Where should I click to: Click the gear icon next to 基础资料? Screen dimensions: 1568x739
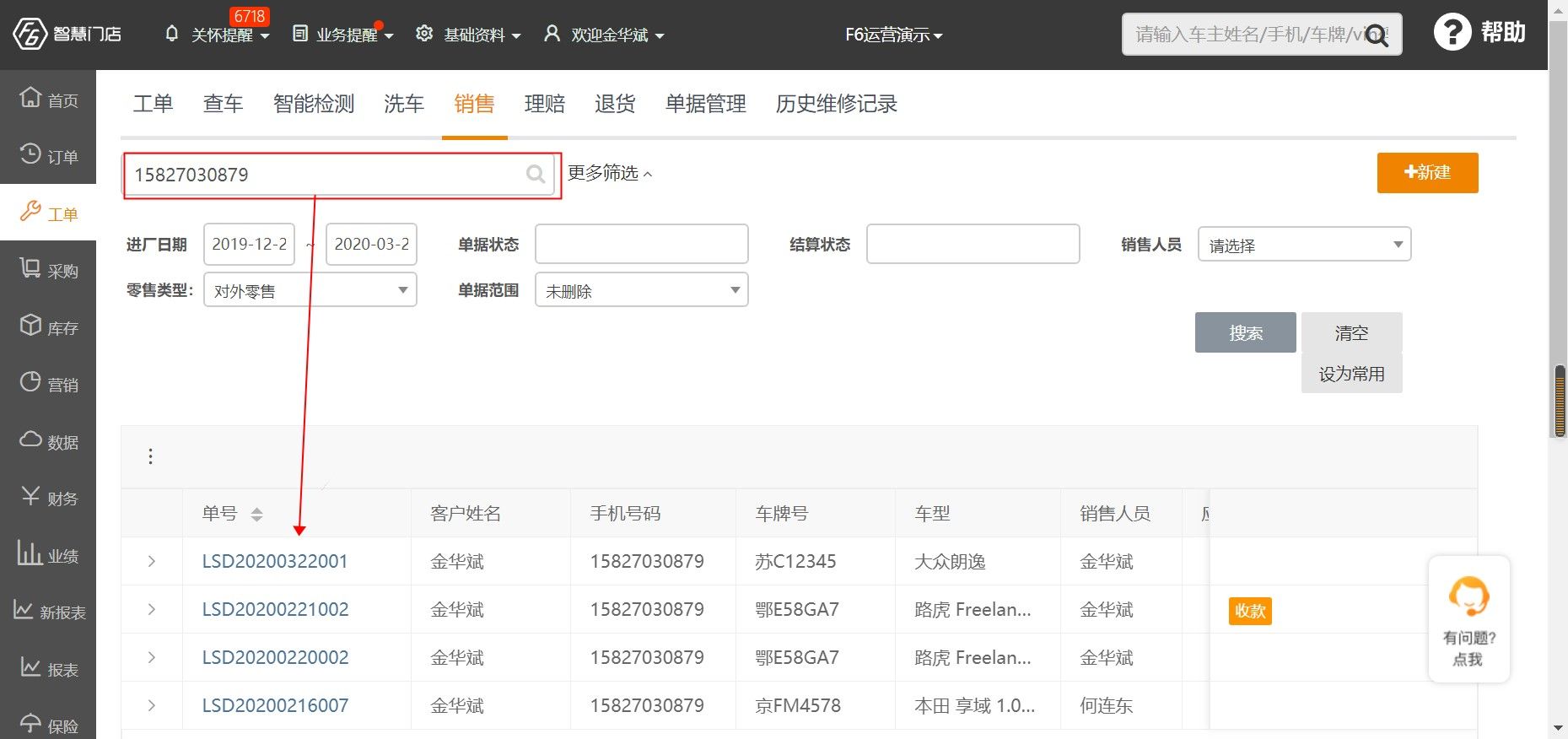(x=424, y=34)
